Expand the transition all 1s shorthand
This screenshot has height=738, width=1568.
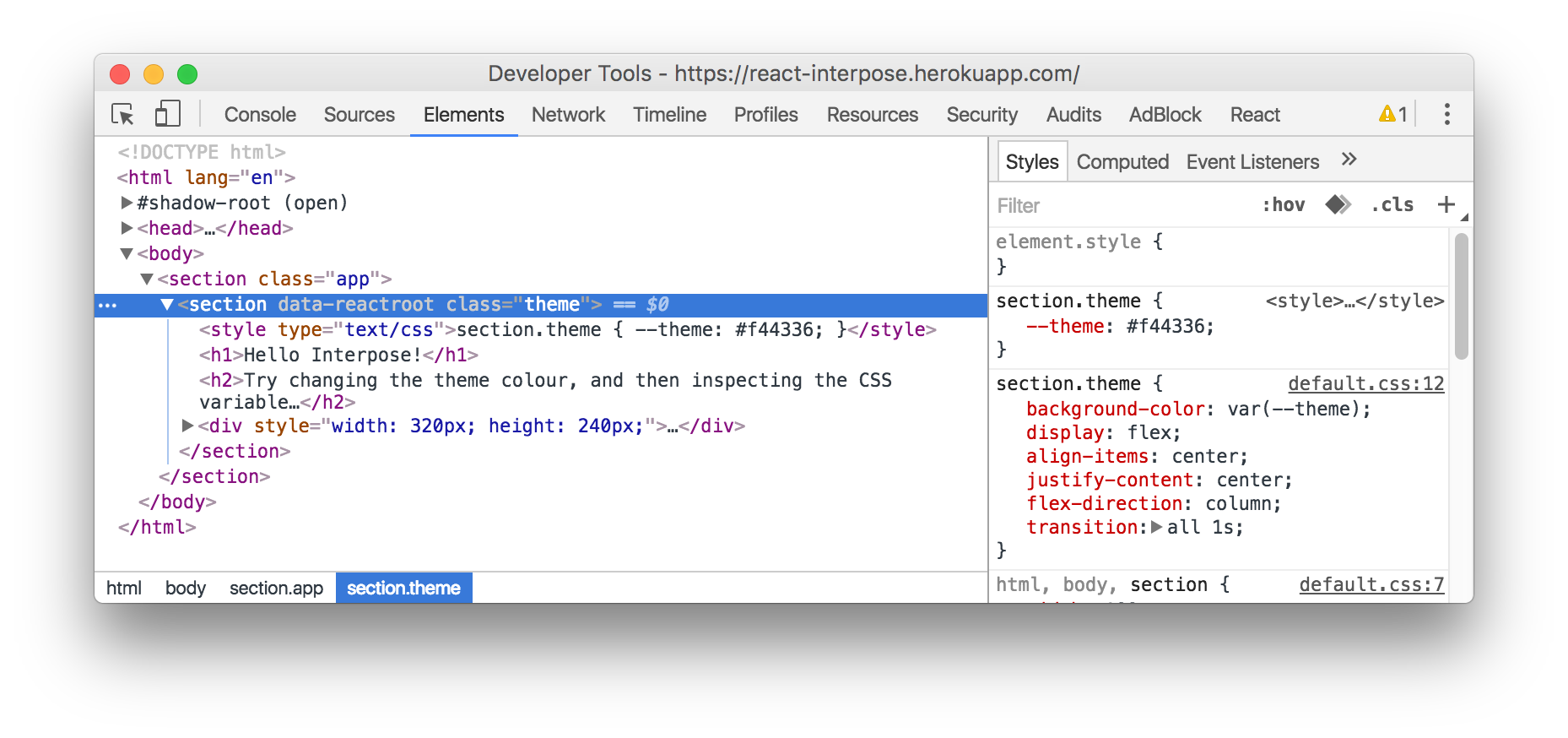(x=1156, y=527)
